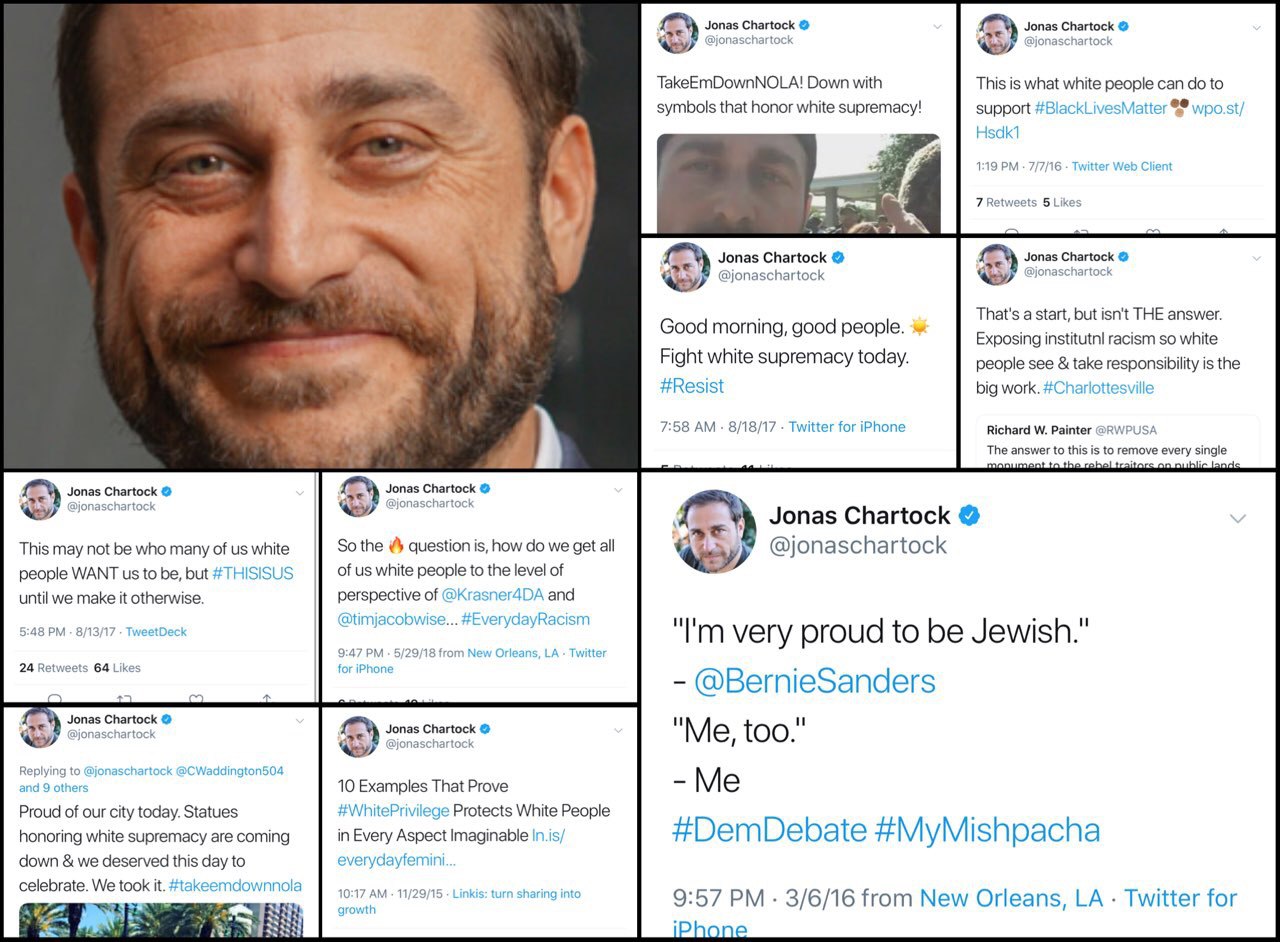This screenshot has width=1280, height=942.
Task: Open the dropdown arrow on the TakeEmDownNOLA tweet
Action: pyautogui.click(x=937, y=27)
